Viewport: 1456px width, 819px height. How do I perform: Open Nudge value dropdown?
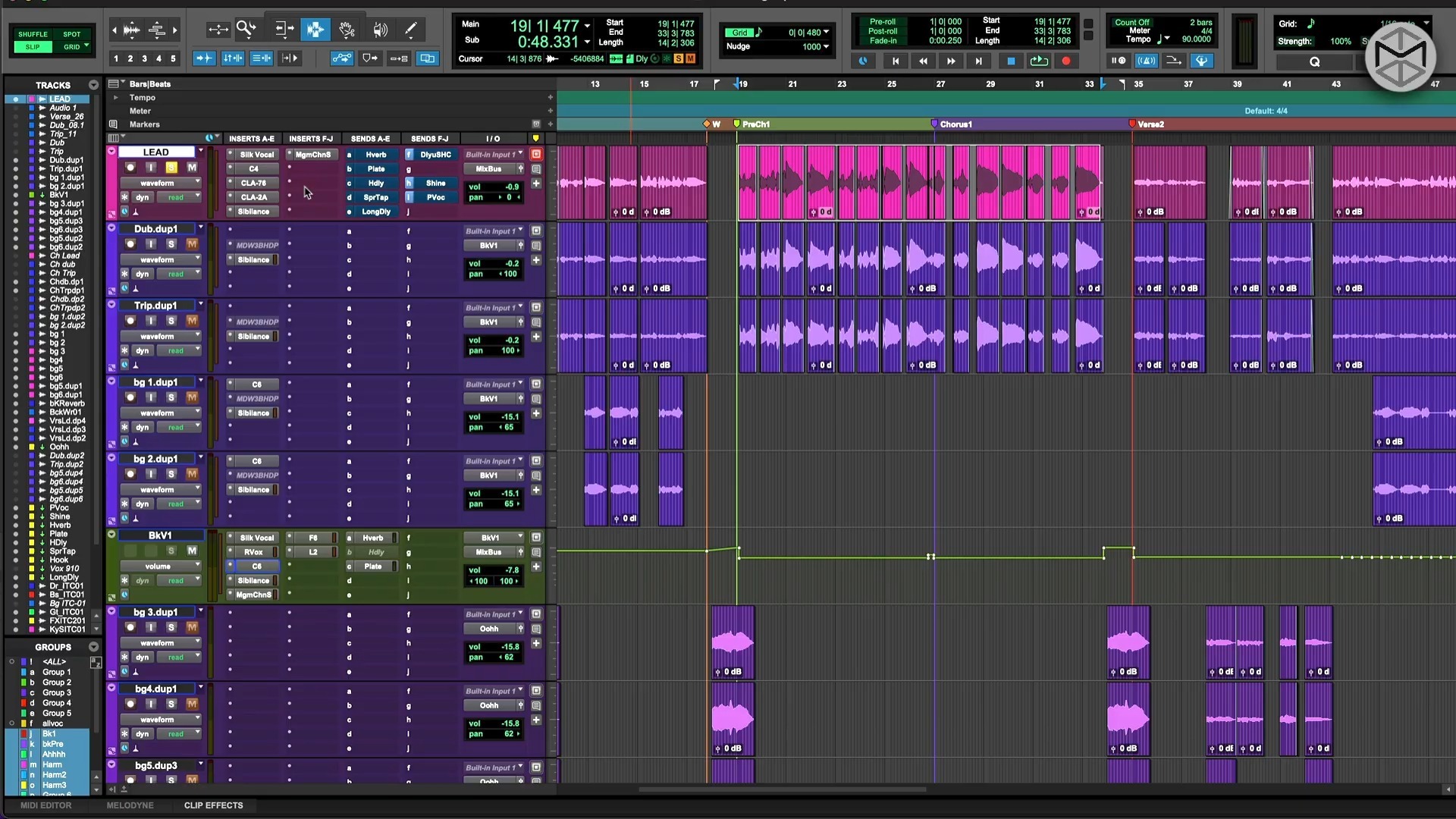point(826,46)
